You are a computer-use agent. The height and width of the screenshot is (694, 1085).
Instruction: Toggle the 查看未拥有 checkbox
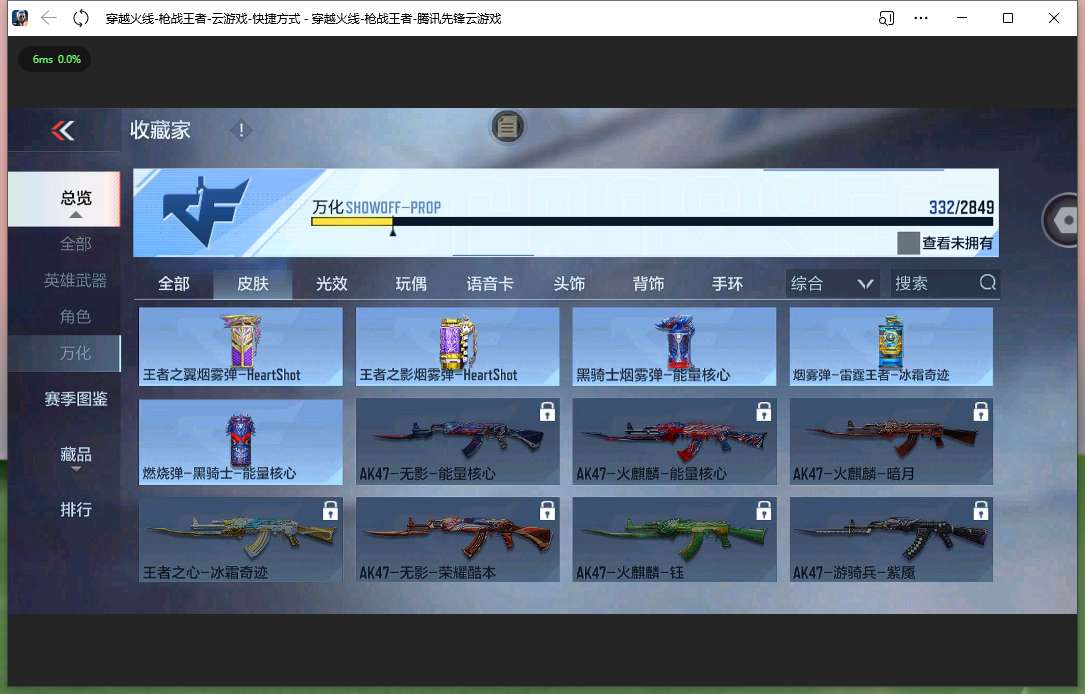point(908,243)
